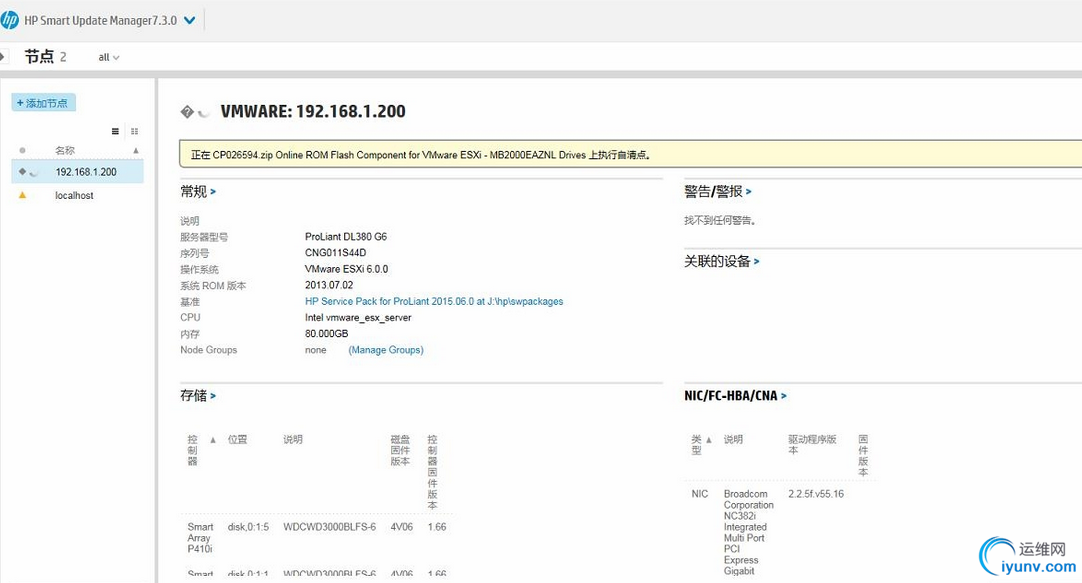Open the 'all' filter dropdown
The width and height of the screenshot is (1082, 583).
[x=108, y=57]
